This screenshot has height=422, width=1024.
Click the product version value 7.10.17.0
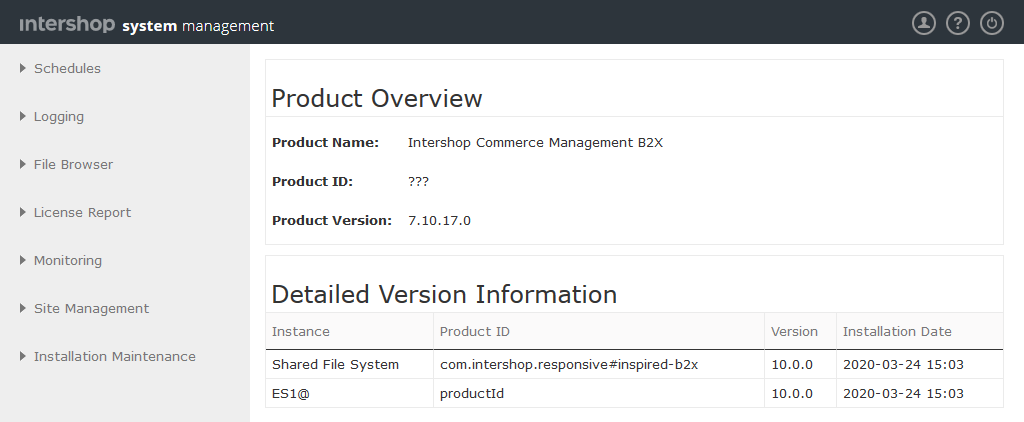pyautogui.click(x=440, y=221)
